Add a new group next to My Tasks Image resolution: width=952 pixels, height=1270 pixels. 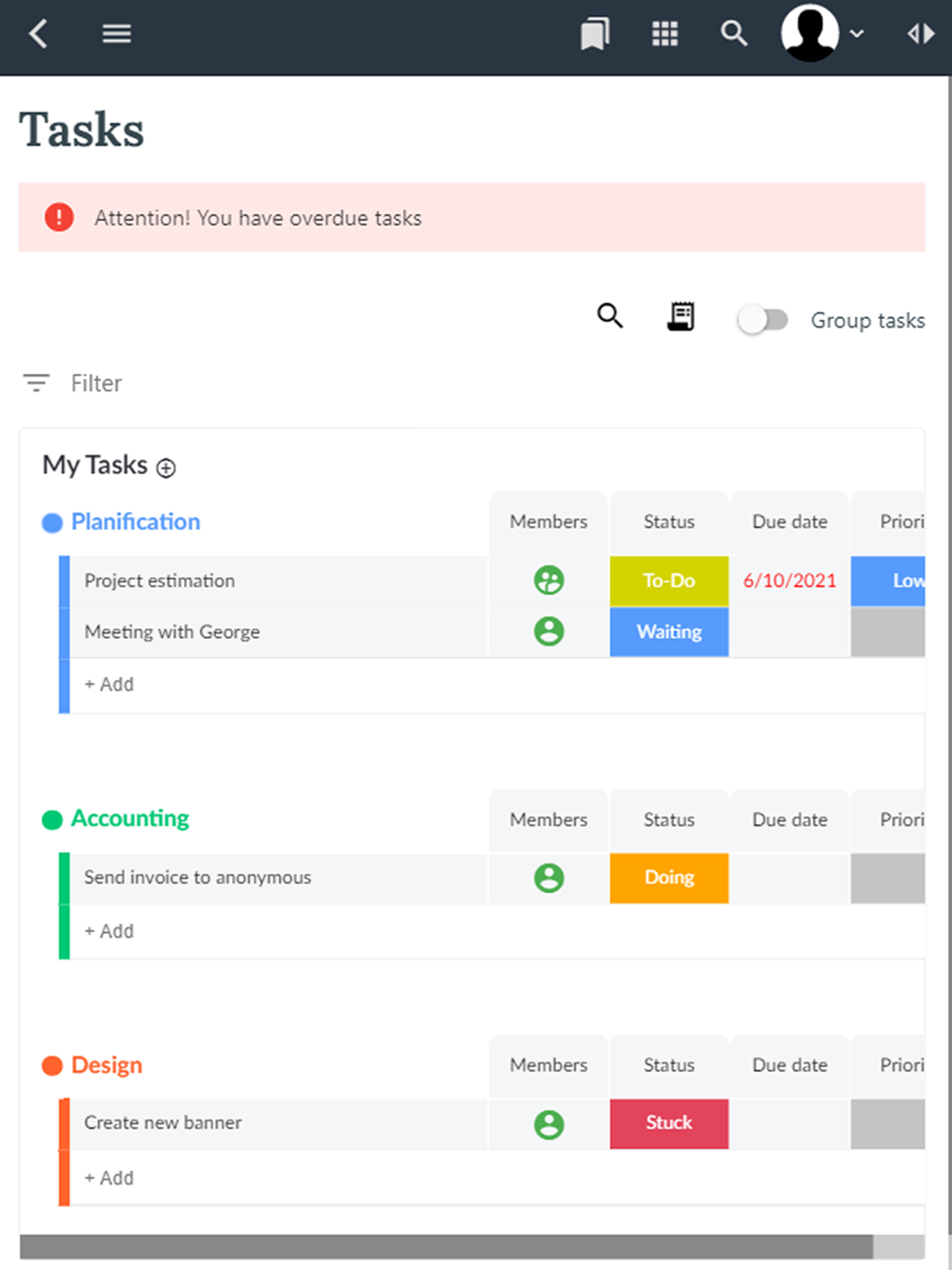tap(167, 467)
